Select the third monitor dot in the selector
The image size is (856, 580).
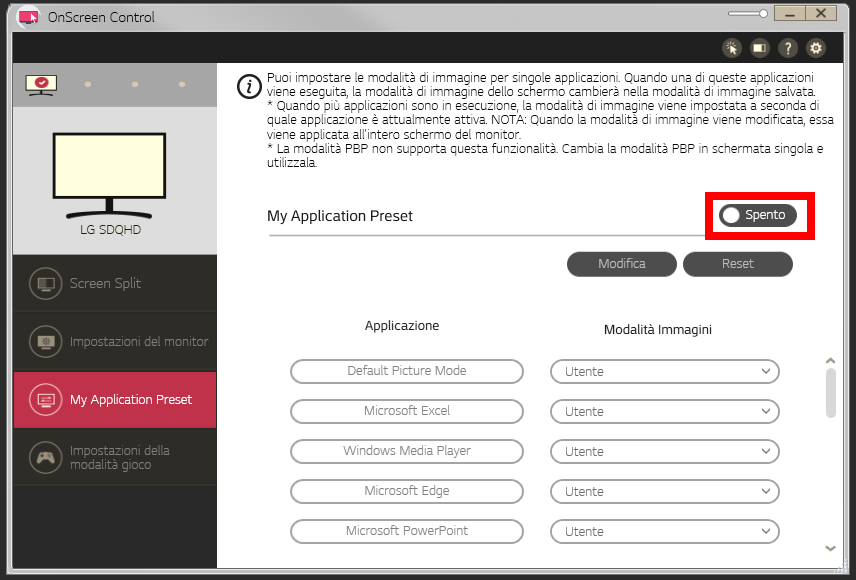[x=135, y=84]
